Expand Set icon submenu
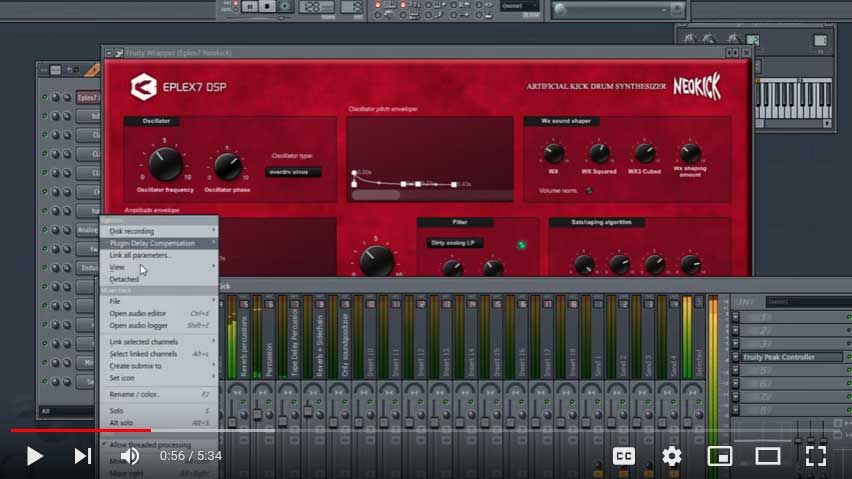The height and width of the screenshot is (479, 852). tap(159, 378)
